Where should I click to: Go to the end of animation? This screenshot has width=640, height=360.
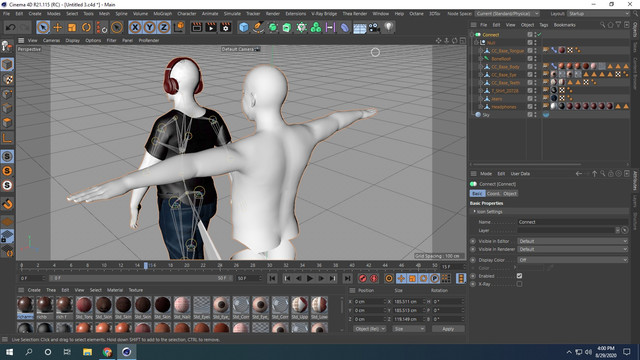pyautogui.click(x=347, y=278)
